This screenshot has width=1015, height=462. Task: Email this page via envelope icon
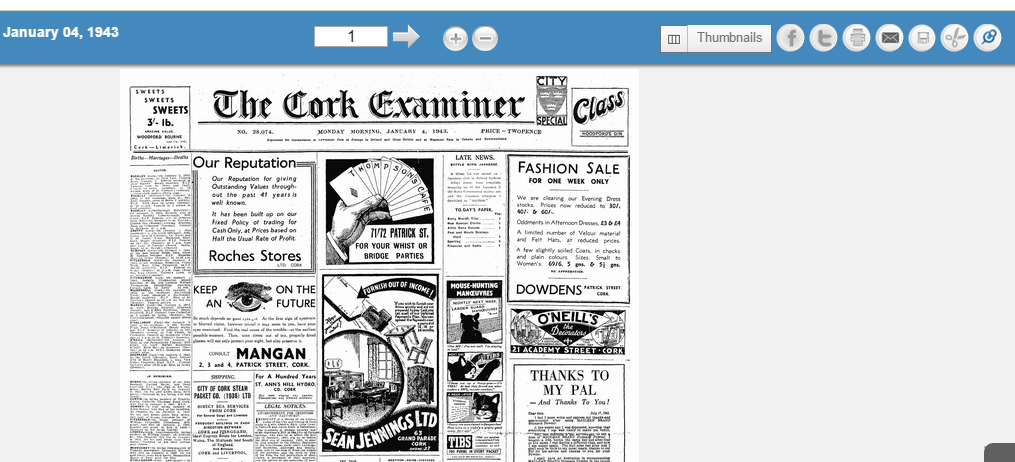click(889, 39)
